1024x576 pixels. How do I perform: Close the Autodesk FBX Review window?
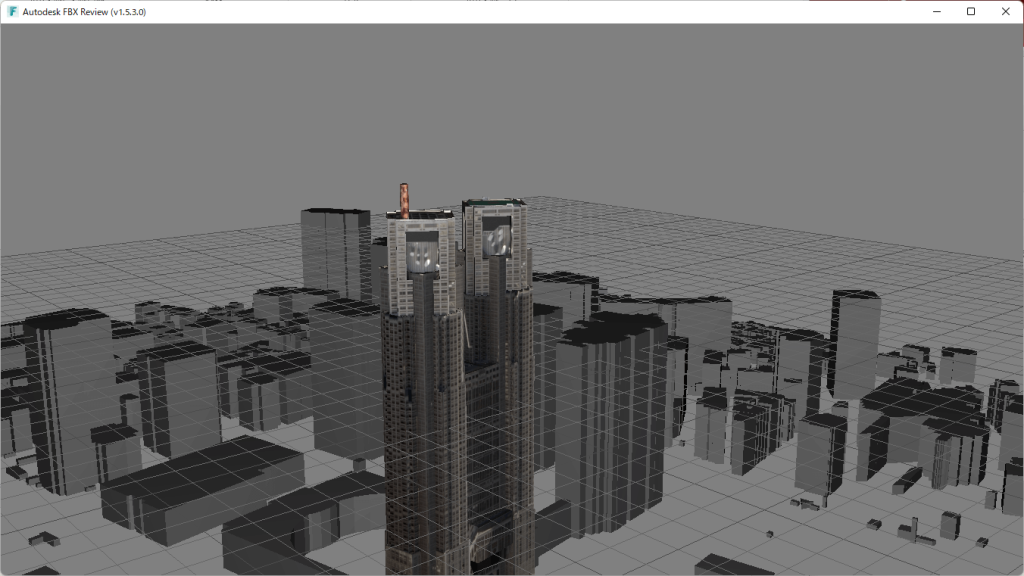1005,11
